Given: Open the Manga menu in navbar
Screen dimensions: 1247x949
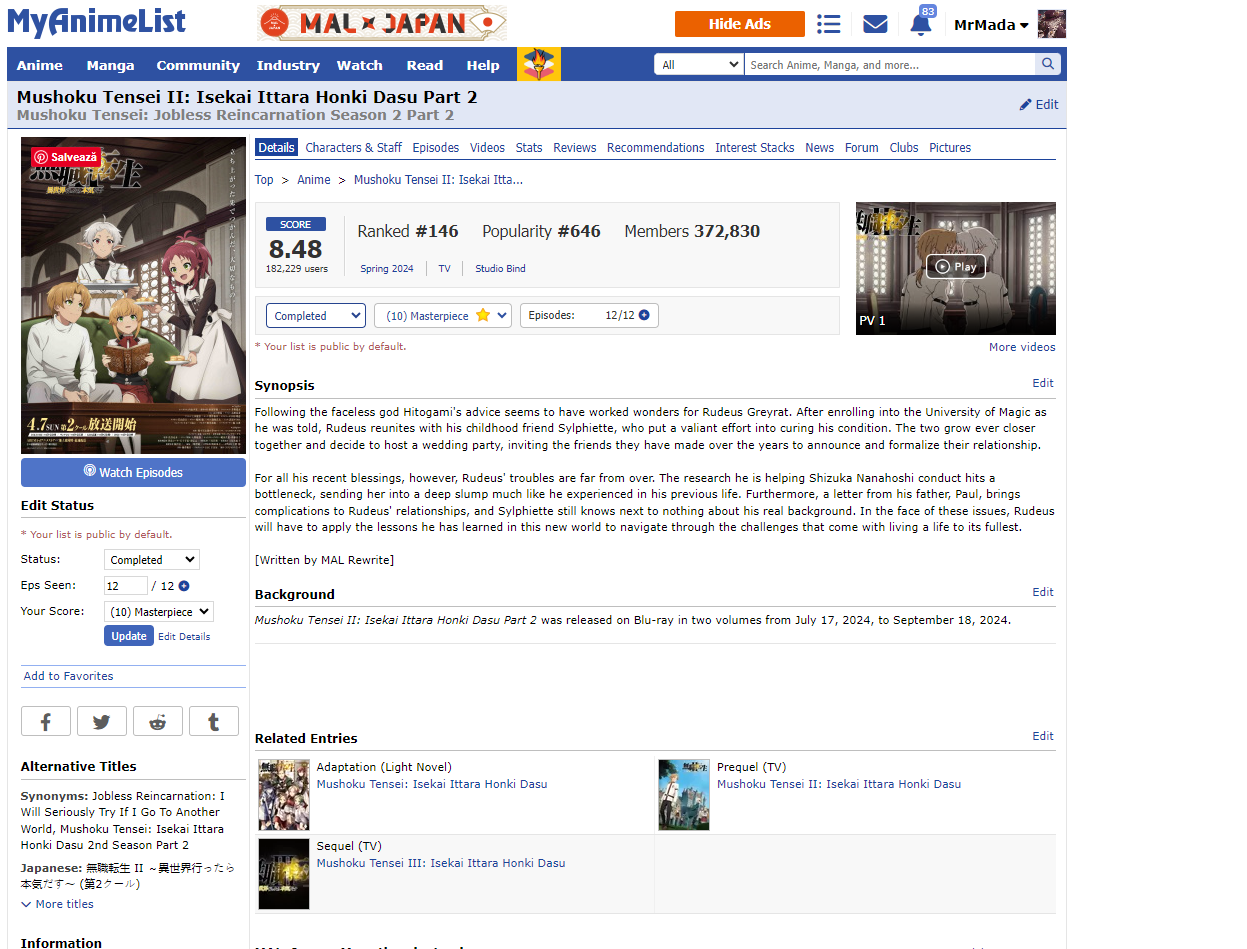Looking at the screenshot, I should (110, 65).
